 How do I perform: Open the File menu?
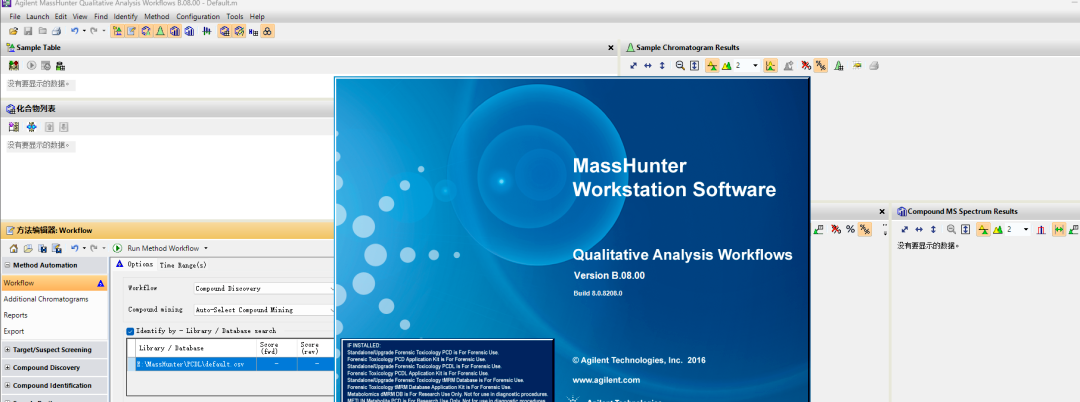pyautogui.click(x=14, y=16)
